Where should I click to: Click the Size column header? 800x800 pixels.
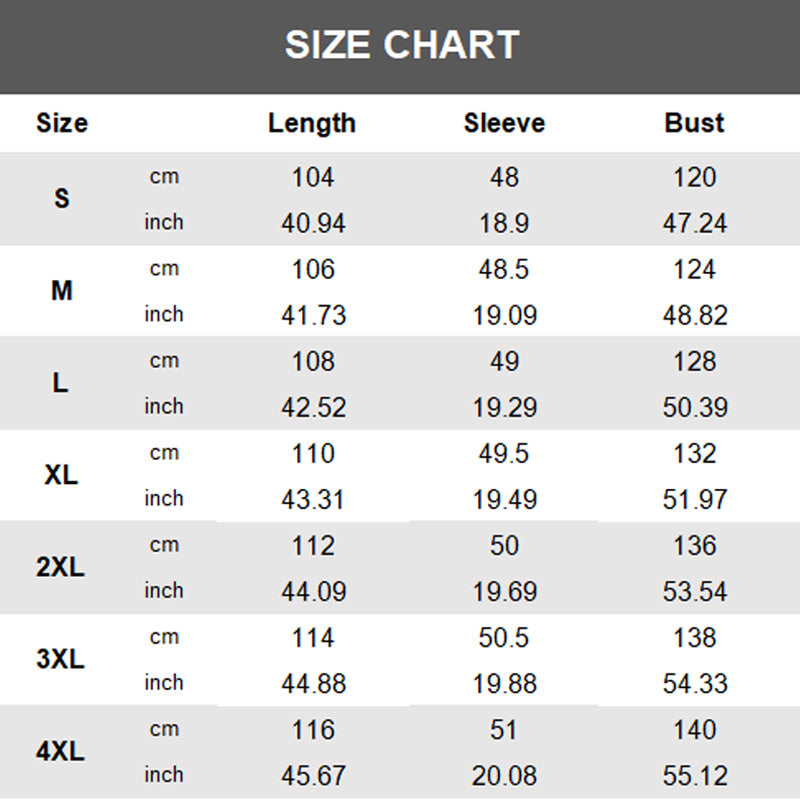62,123
